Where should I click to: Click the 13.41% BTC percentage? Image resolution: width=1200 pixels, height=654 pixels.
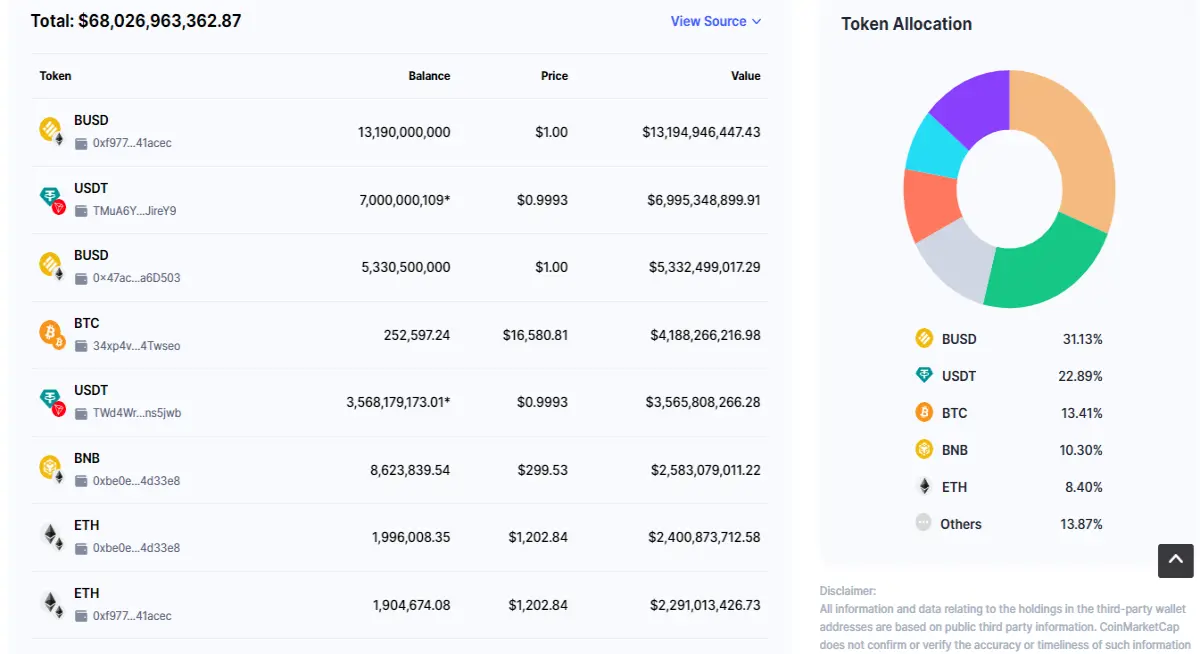point(1082,413)
